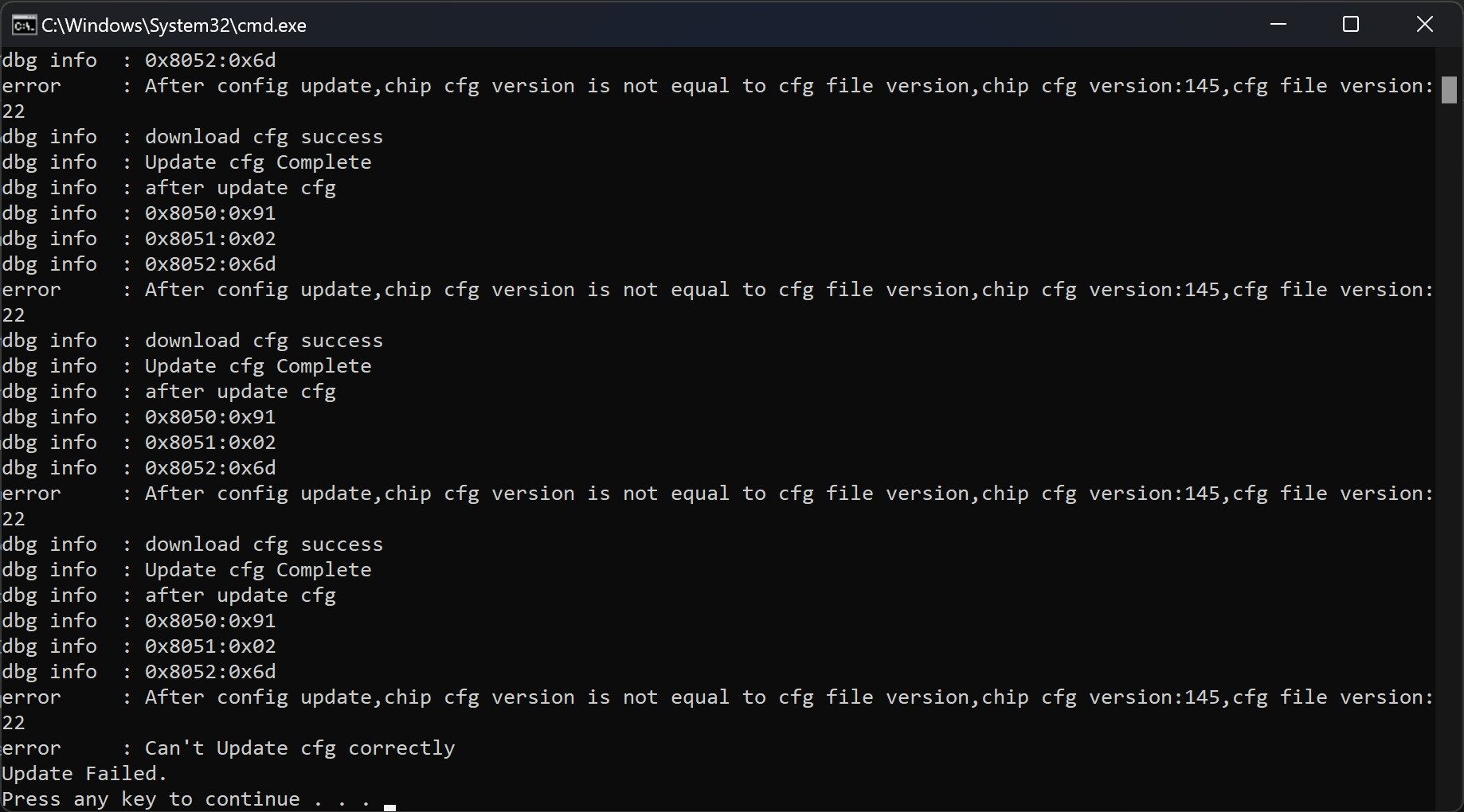This screenshot has width=1464, height=812.
Task: Click the last "Update cfg Complete" line
Action: [x=258, y=570]
